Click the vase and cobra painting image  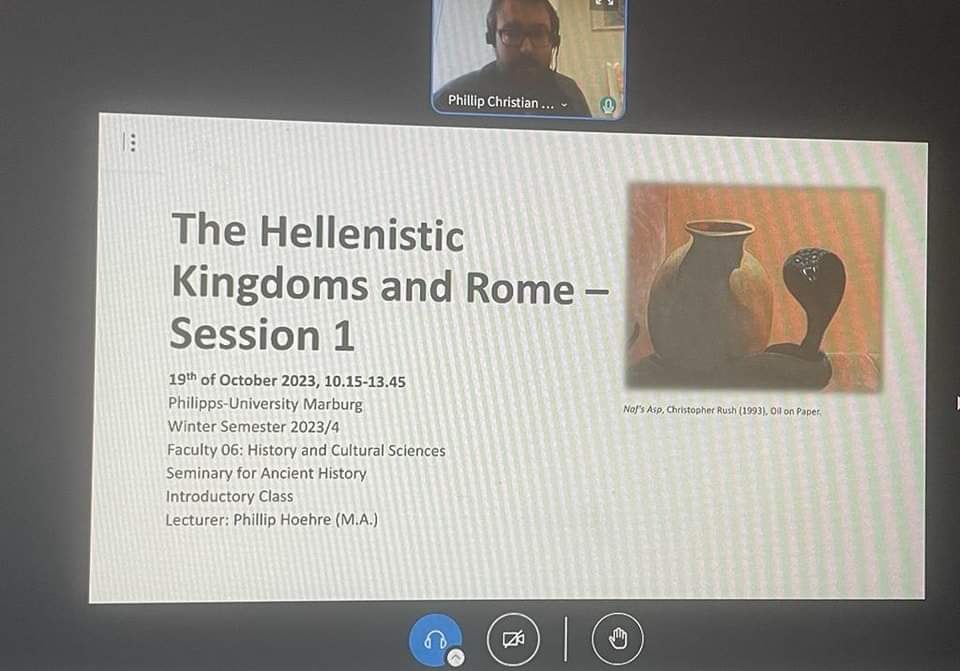[755, 288]
